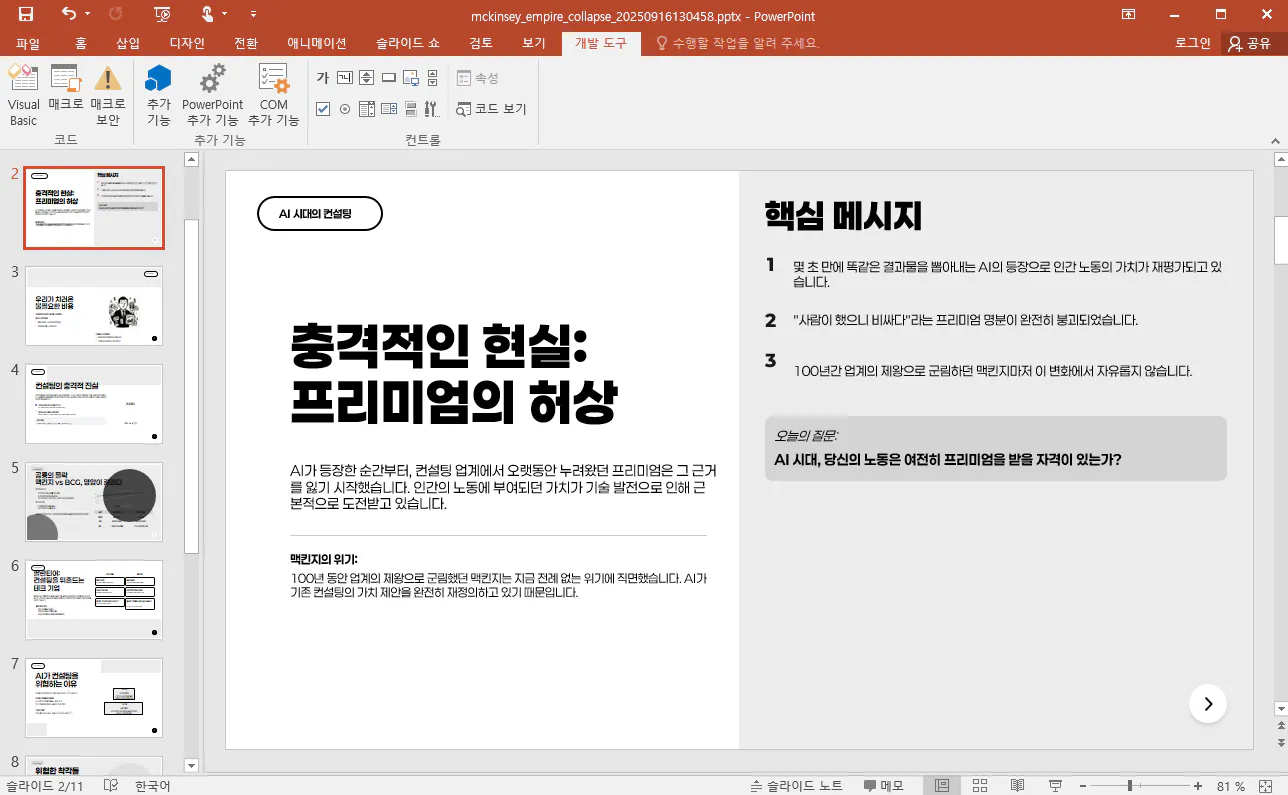
Task: Open COM add-ins (COM 추가 기능) dialog
Action: pos(273,95)
